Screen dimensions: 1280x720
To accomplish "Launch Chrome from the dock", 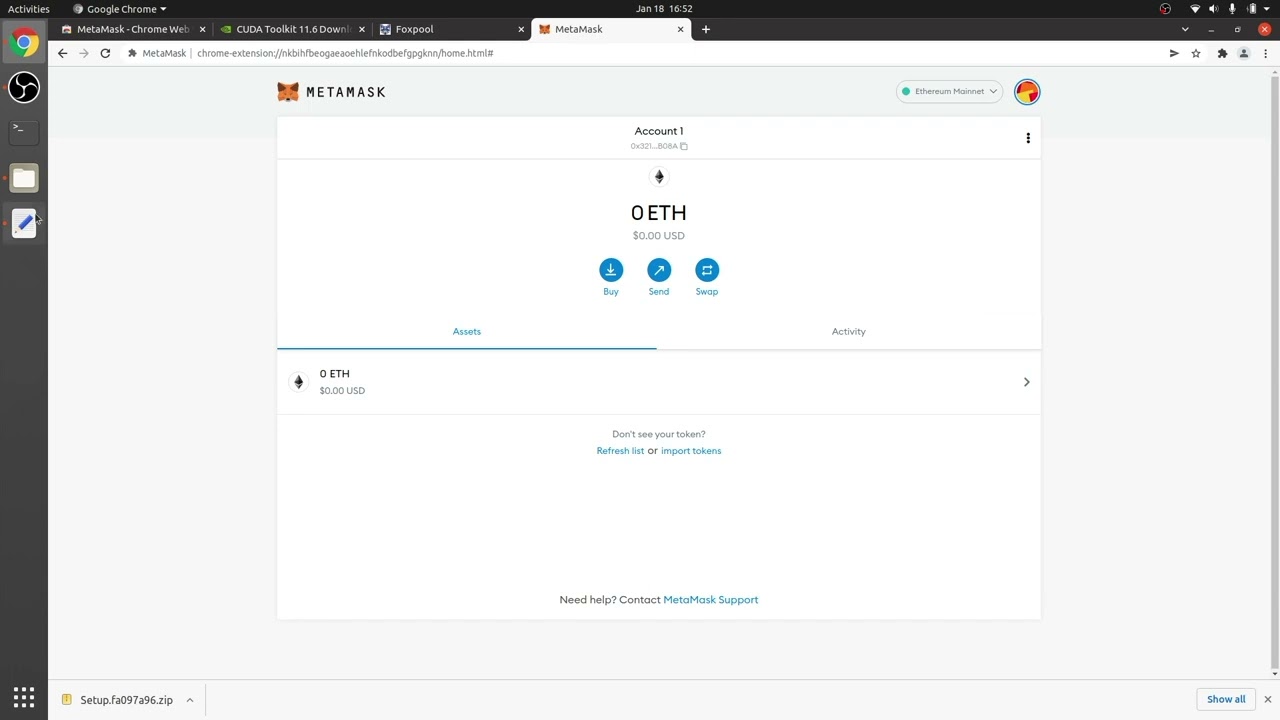I will [x=24, y=42].
